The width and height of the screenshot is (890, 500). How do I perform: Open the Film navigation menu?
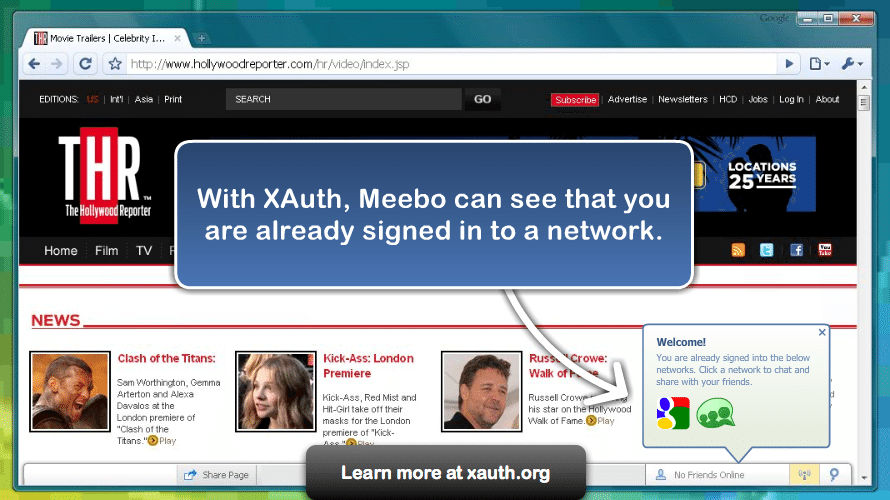pos(107,251)
